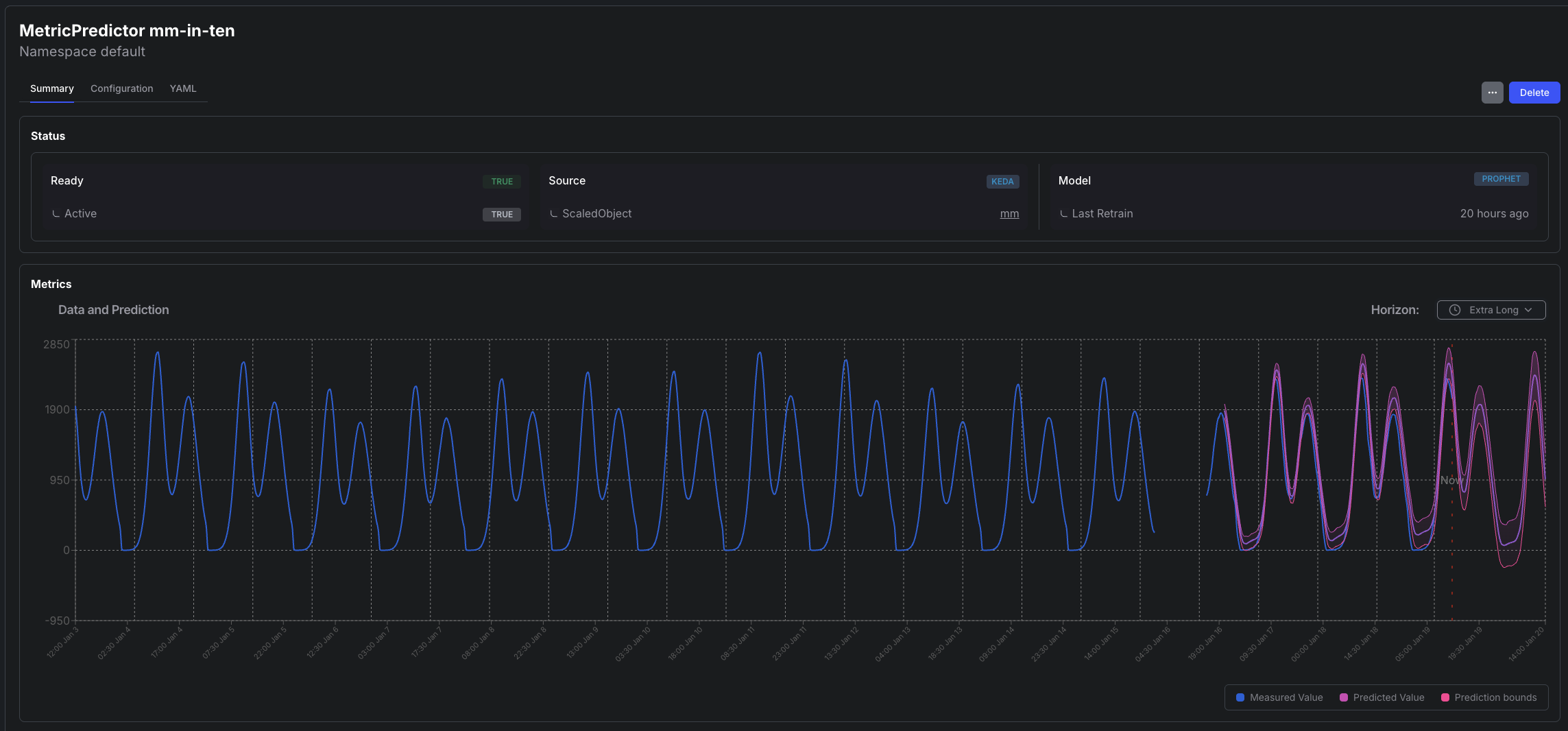This screenshot has width=1568, height=731.
Task: Follow the mm metric link
Action: pyautogui.click(x=1009, y=213)
